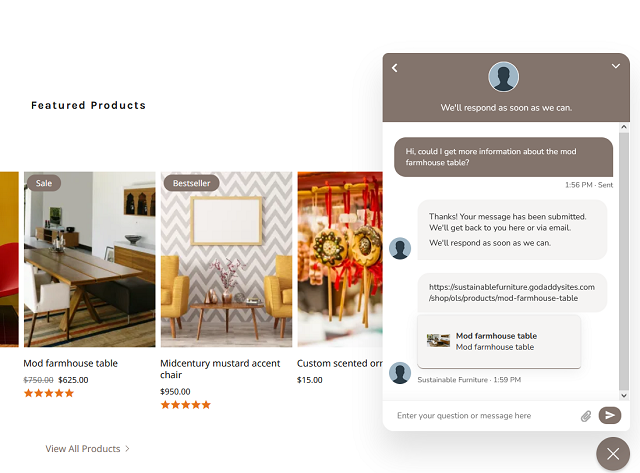Click the star rating under Mod farmhouse table
Image resolution: width=640 pixels, height=473 pixels.
click(49, 393)
